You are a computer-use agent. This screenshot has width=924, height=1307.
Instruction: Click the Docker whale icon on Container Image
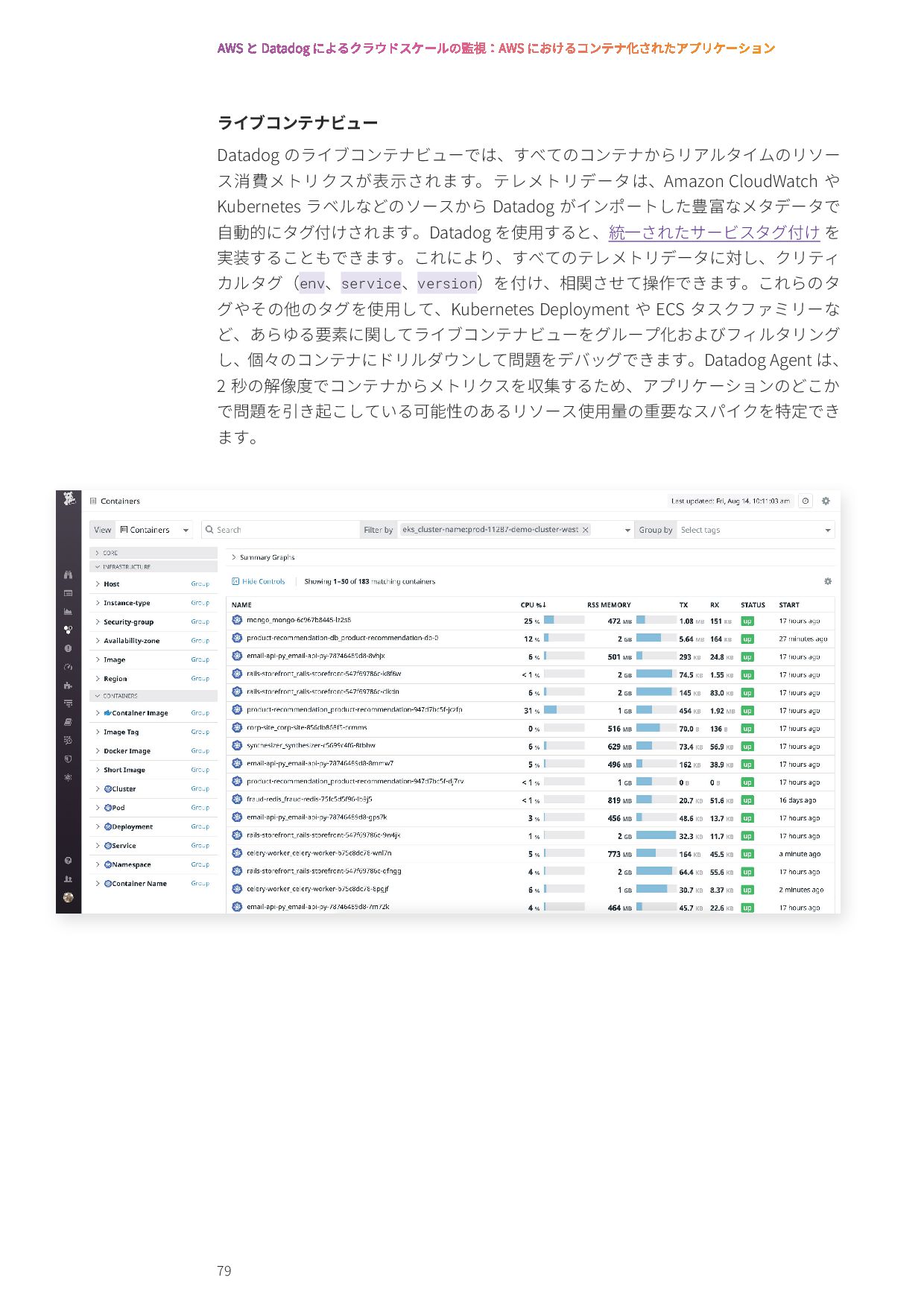click(x=108, y=713)
